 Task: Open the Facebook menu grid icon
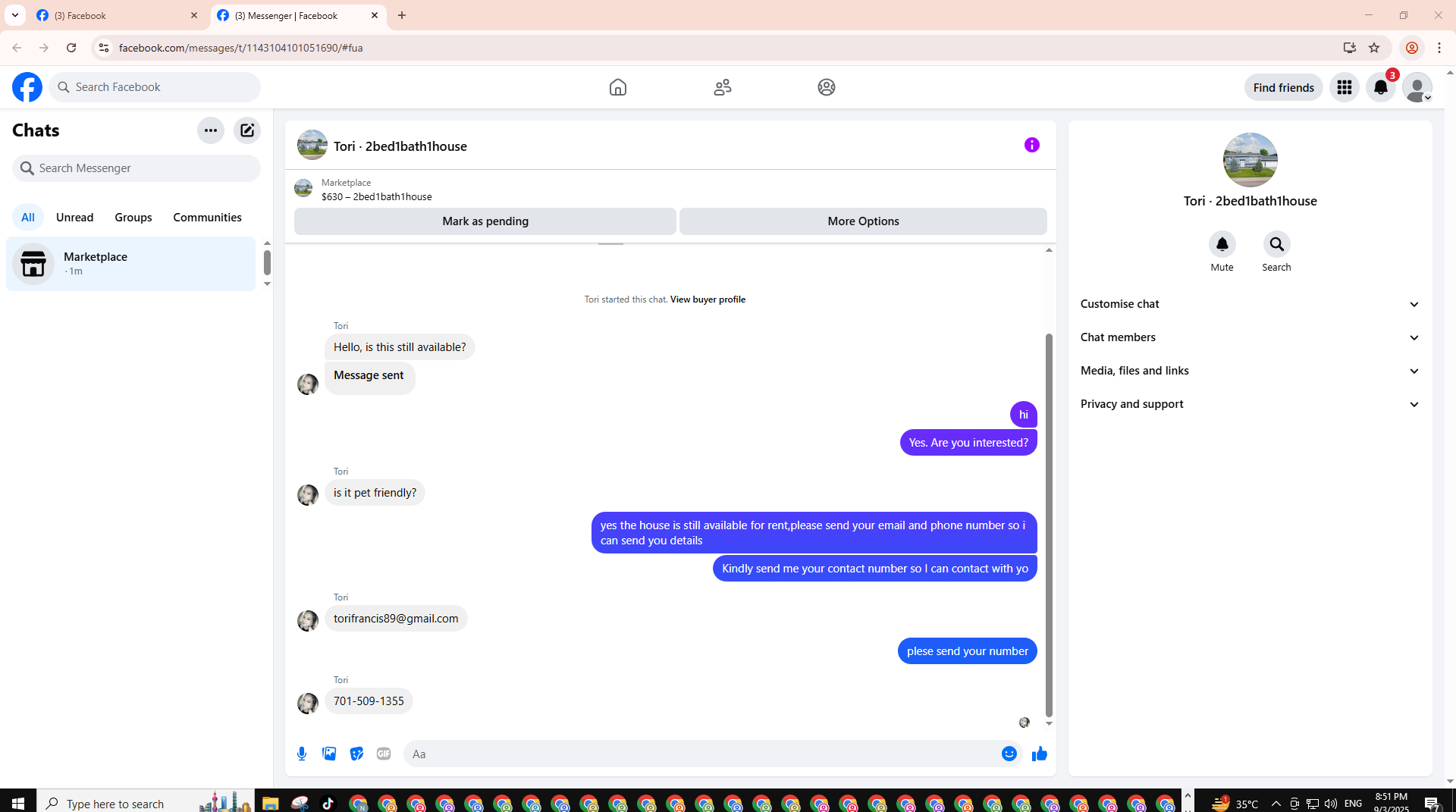1345,87
